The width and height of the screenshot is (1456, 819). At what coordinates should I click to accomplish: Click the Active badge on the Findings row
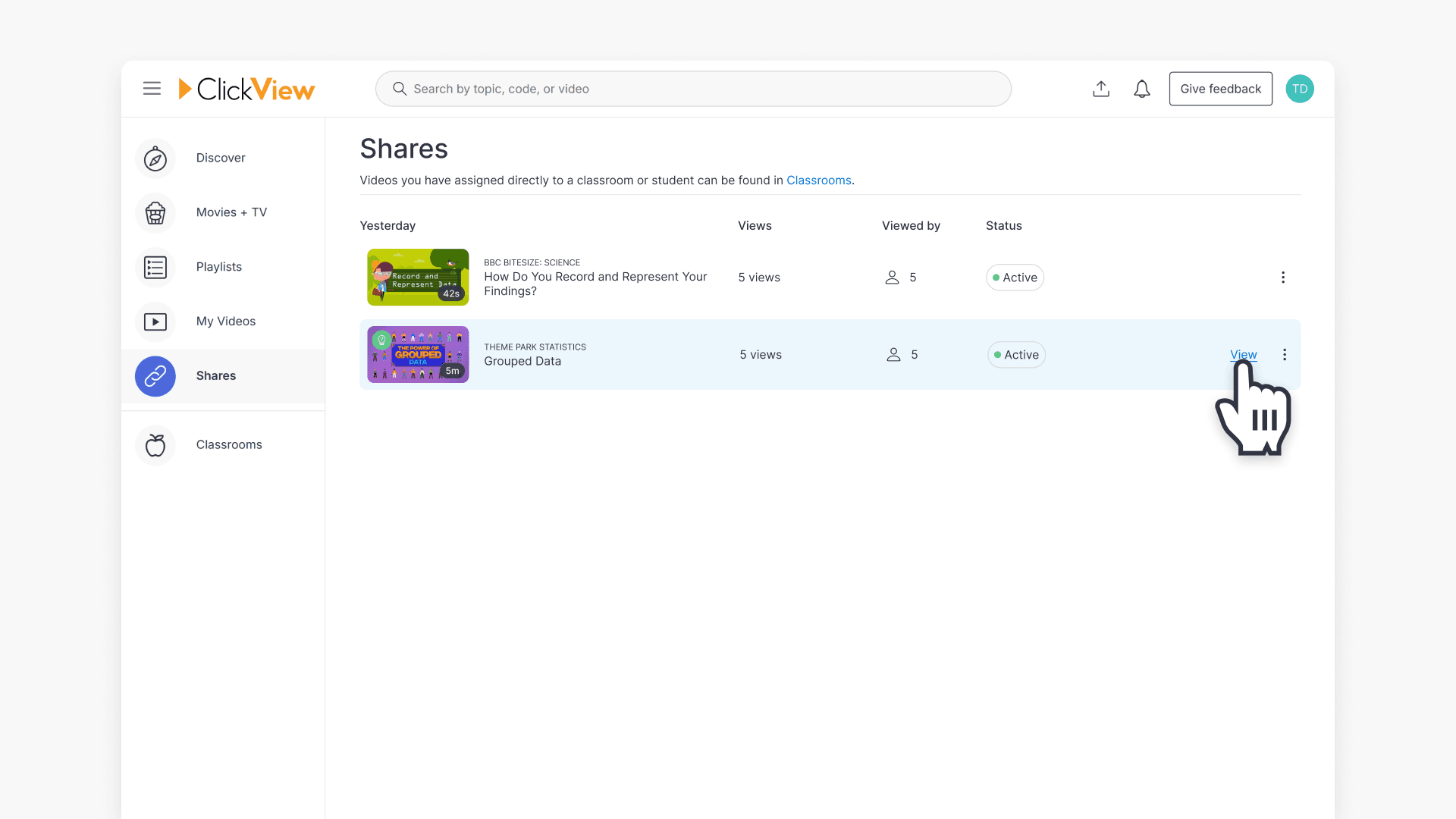click(x=1015, y=277)
